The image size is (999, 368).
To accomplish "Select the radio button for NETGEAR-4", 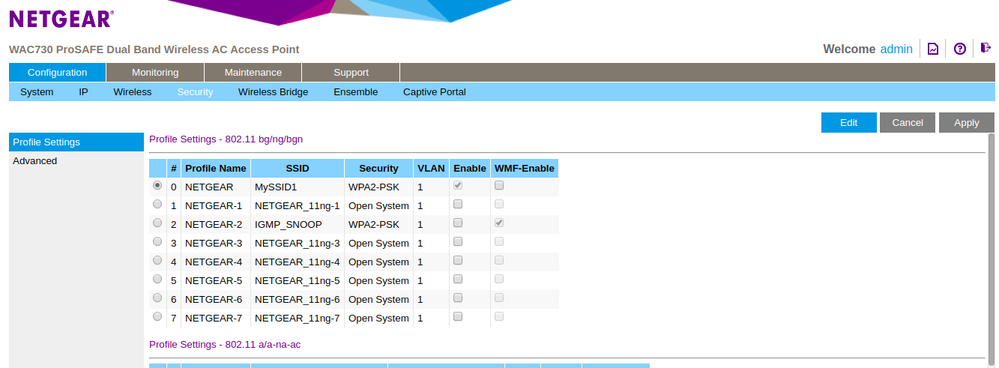I will pyautogui.click(x=157, y=260).
